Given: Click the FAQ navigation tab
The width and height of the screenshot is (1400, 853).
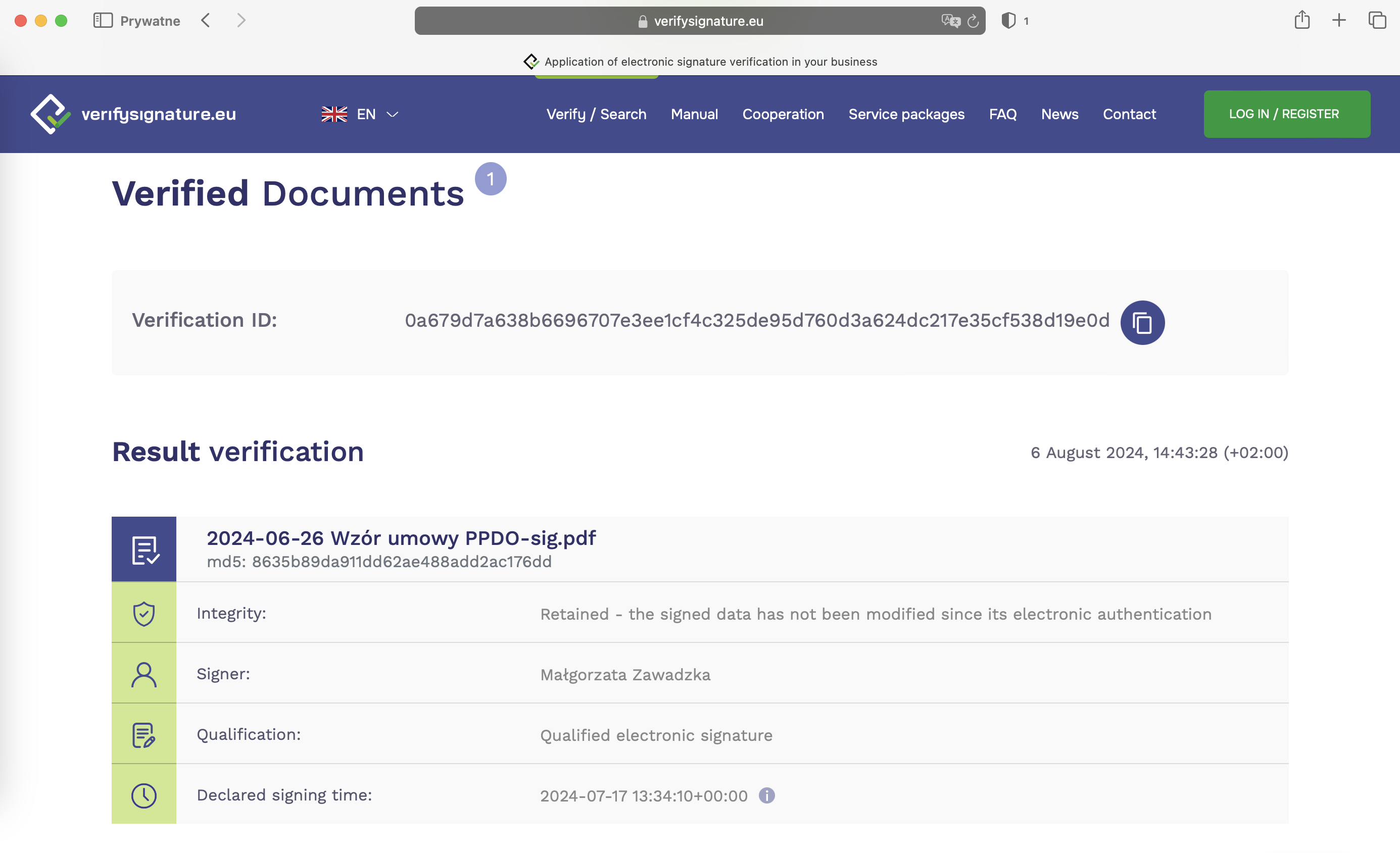Looking at the screenshot, I should click(1003, 114).
